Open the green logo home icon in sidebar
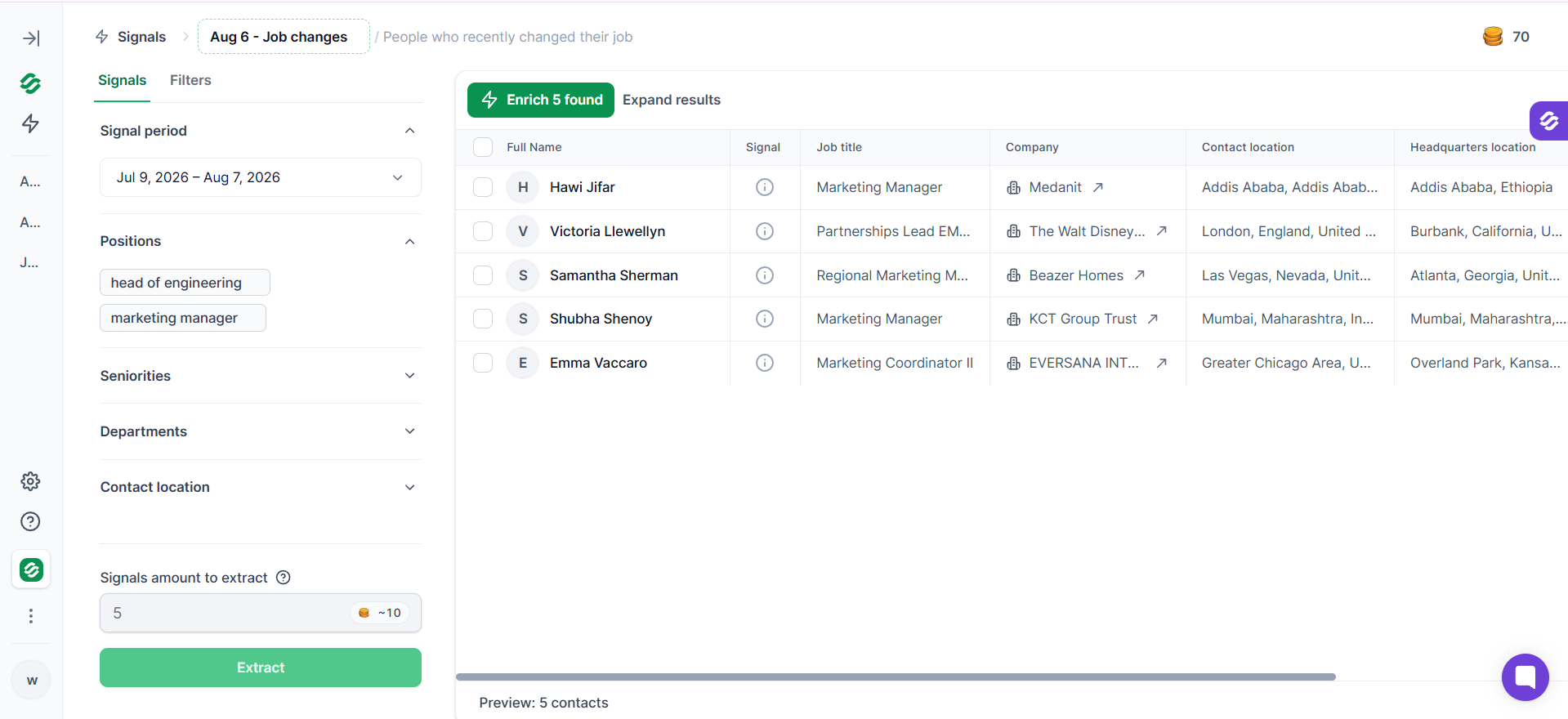The height and width of the screenshot is (719, 1568). [31, 83]
